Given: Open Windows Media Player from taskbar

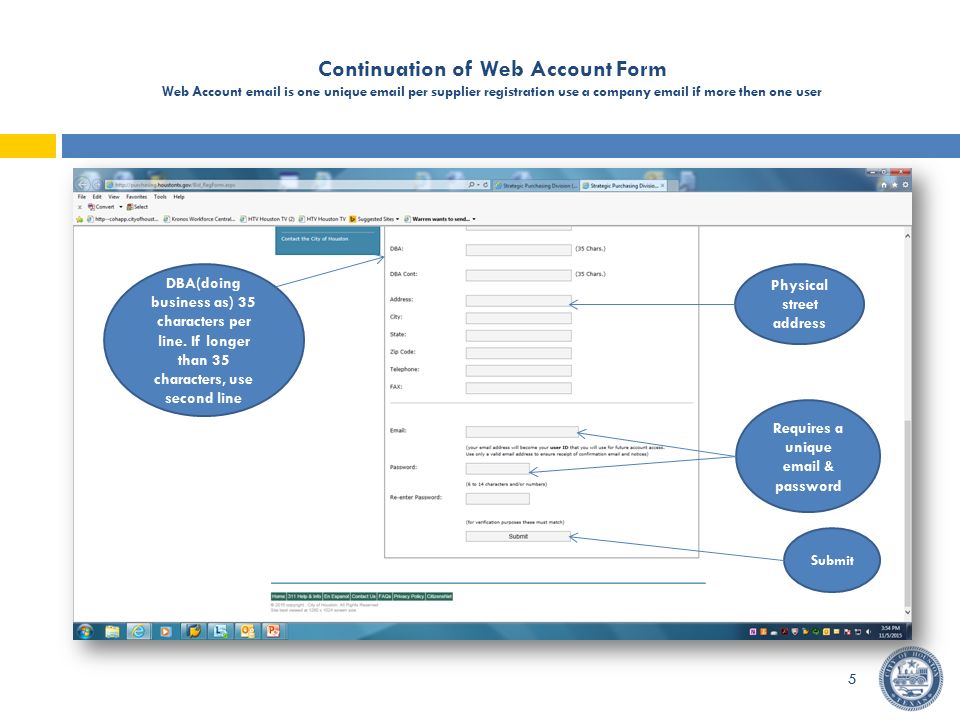Looking at the screenshot, I should point(165,631).
